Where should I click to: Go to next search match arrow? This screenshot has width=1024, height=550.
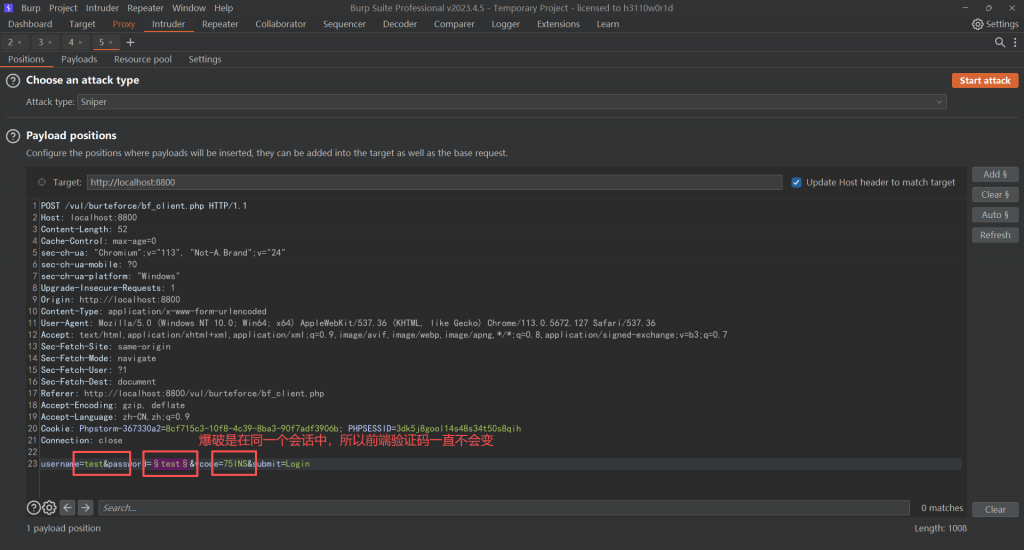(x=85, y=508)
